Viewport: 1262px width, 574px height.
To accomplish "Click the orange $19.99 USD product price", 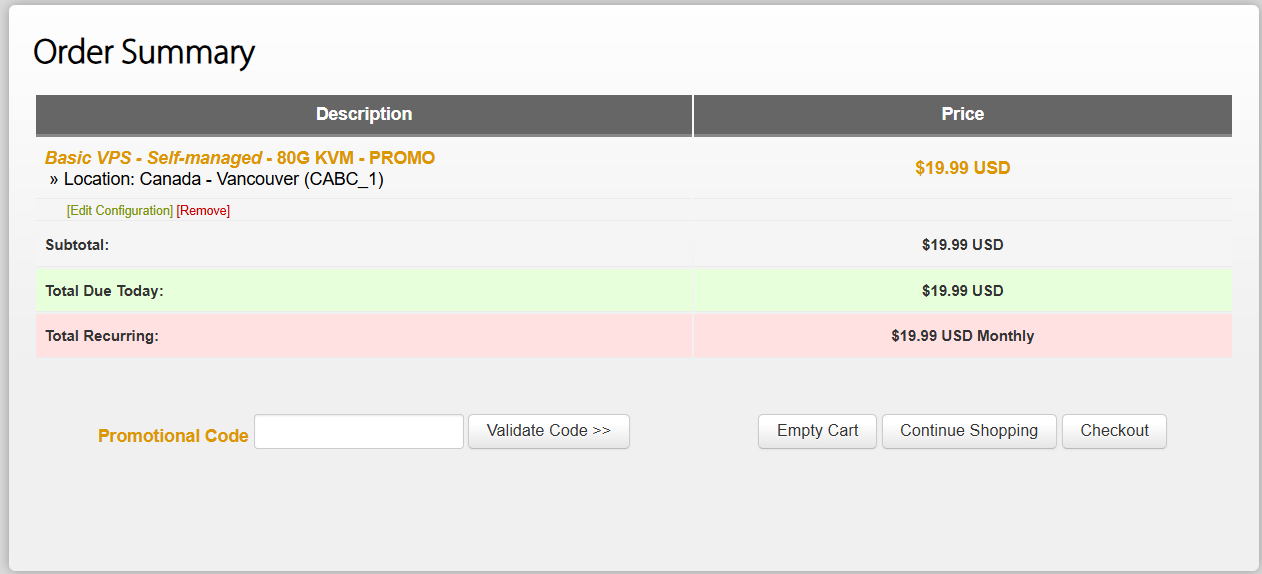I will [963, 168].
